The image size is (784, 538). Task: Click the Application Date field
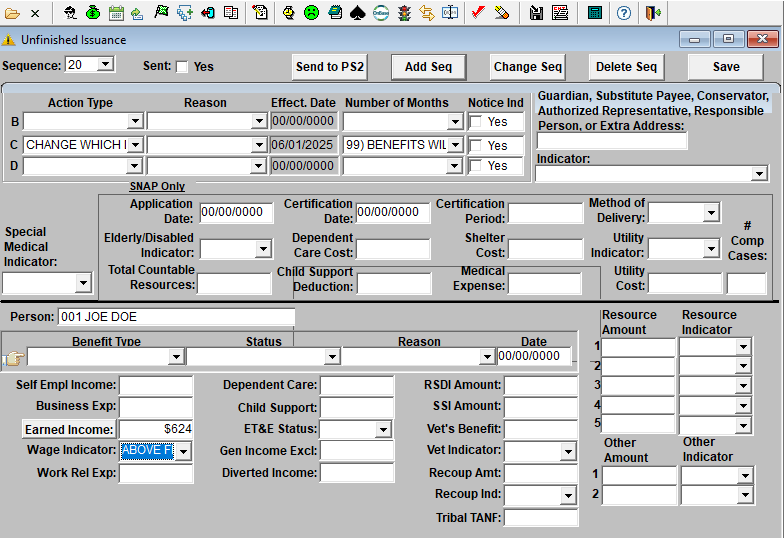[236, 212]
